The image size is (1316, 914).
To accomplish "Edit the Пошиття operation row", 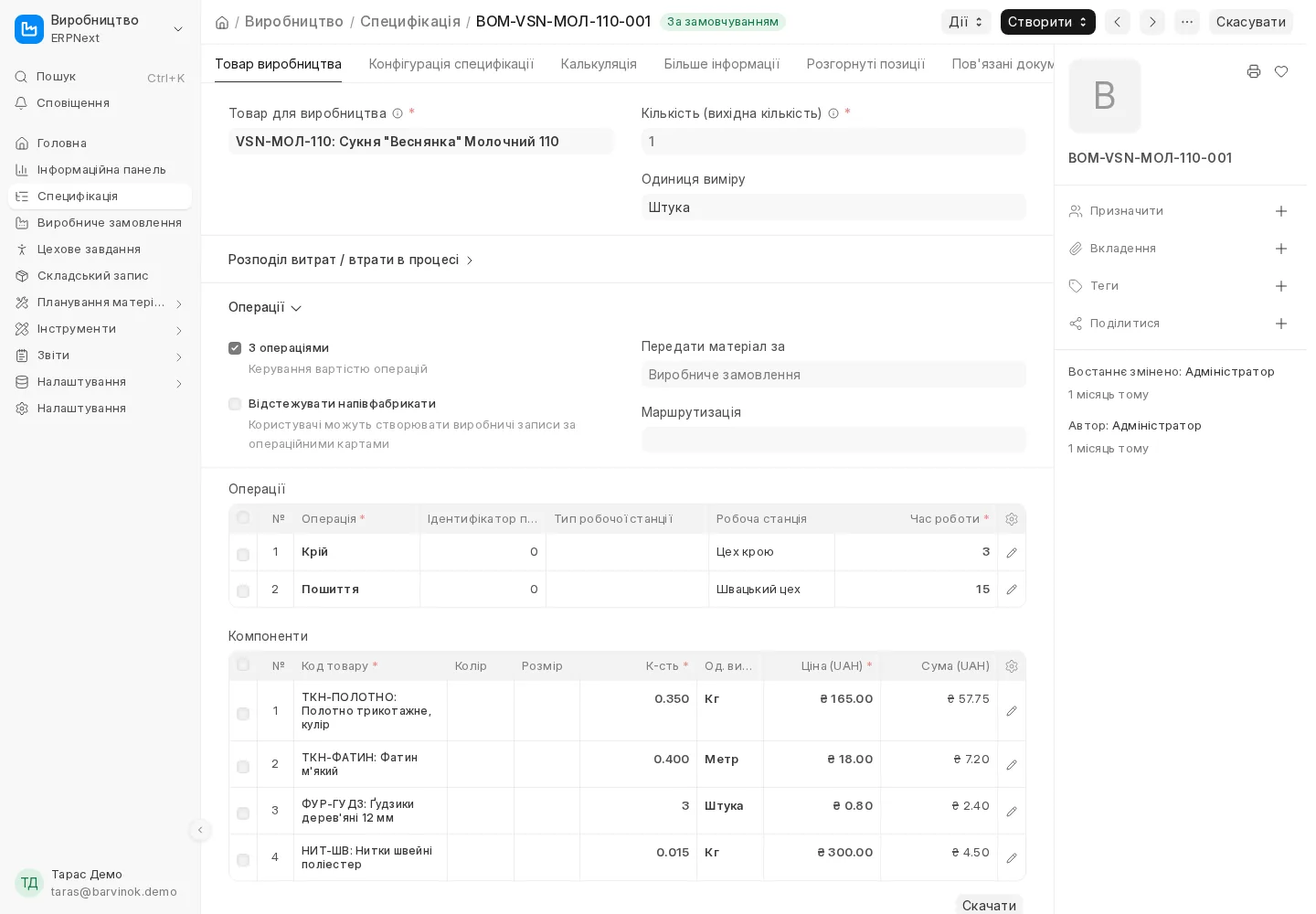I will [x=1012, y=590].
